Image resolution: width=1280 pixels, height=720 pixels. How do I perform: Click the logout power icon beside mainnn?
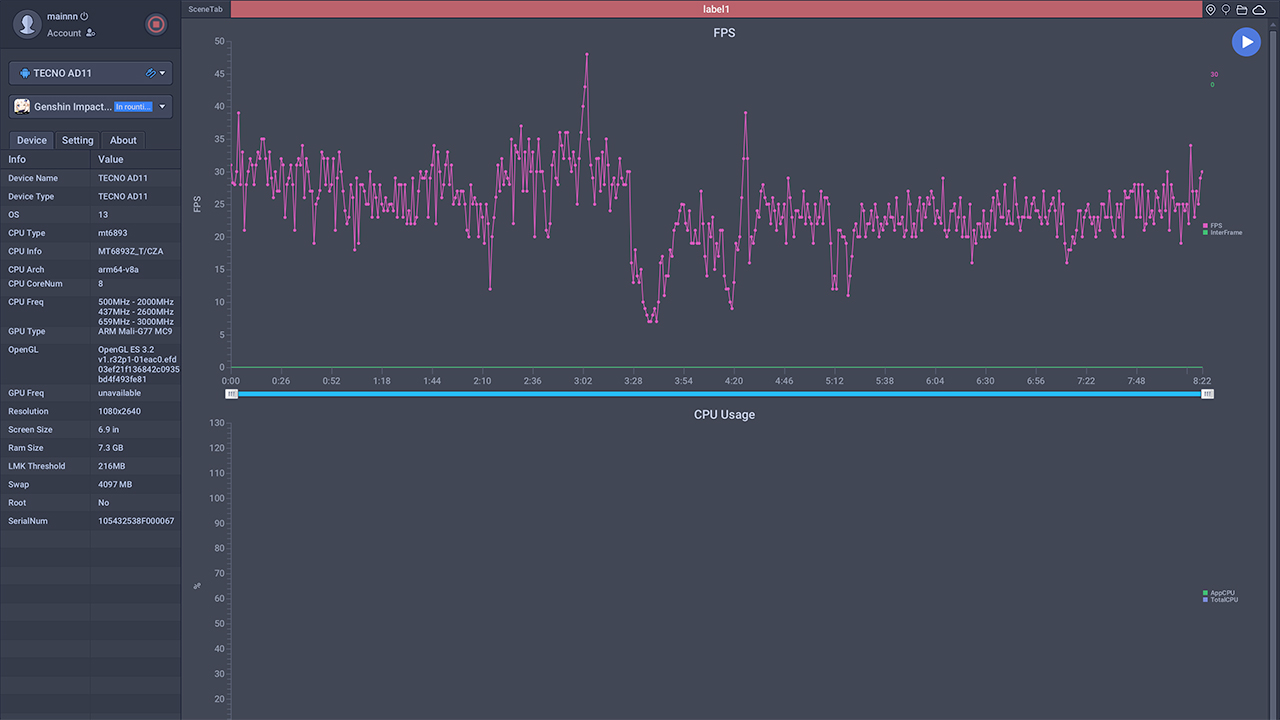84,16
